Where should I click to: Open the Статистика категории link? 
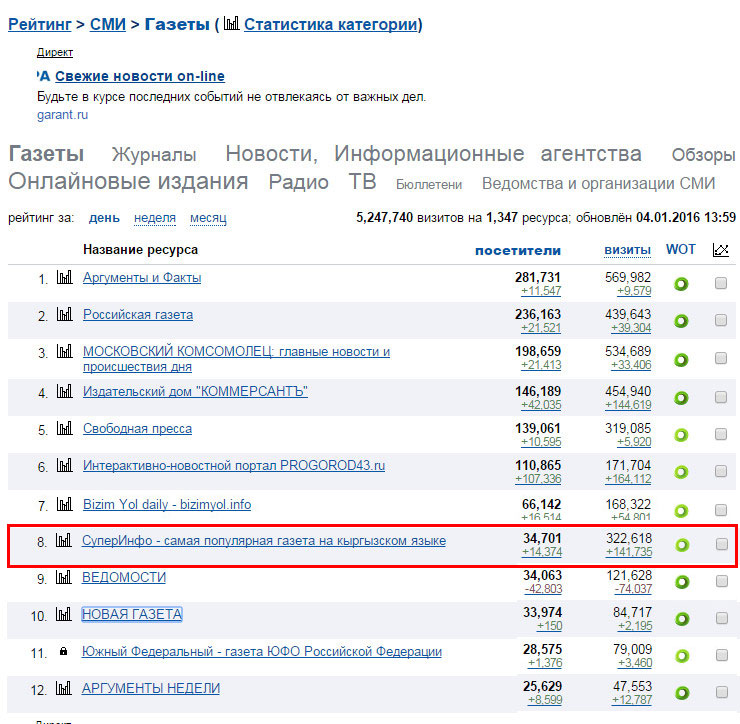point(331,24)
